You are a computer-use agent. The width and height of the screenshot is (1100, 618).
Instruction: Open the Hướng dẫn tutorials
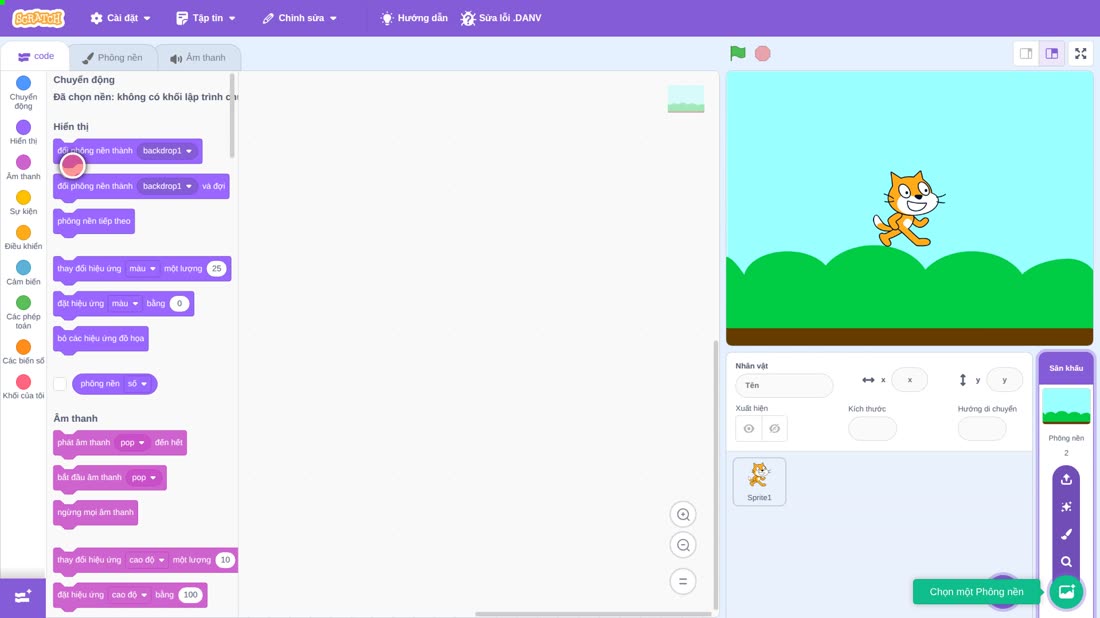coord(414,18)
